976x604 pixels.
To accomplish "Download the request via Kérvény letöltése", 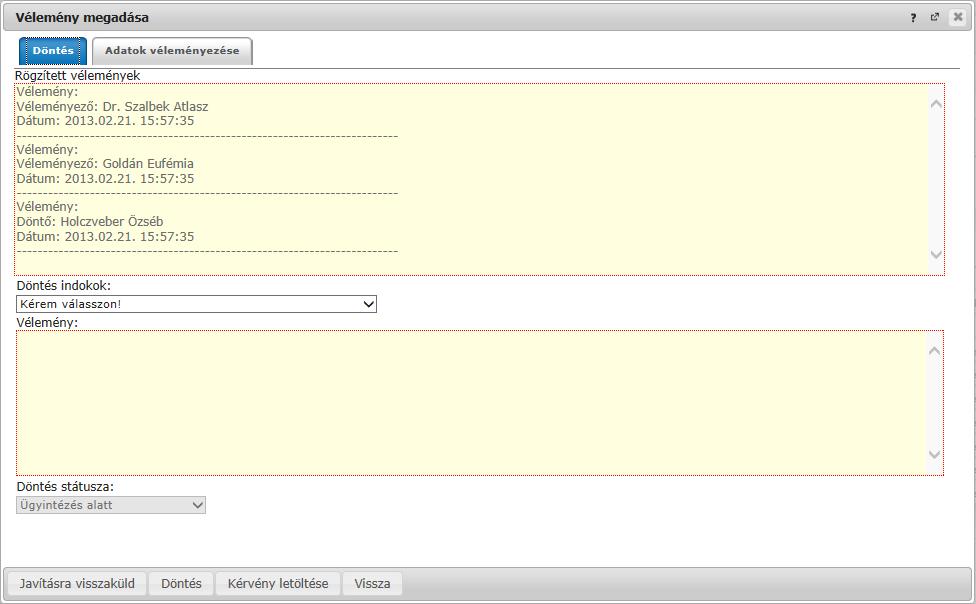I will pos(278,584).
